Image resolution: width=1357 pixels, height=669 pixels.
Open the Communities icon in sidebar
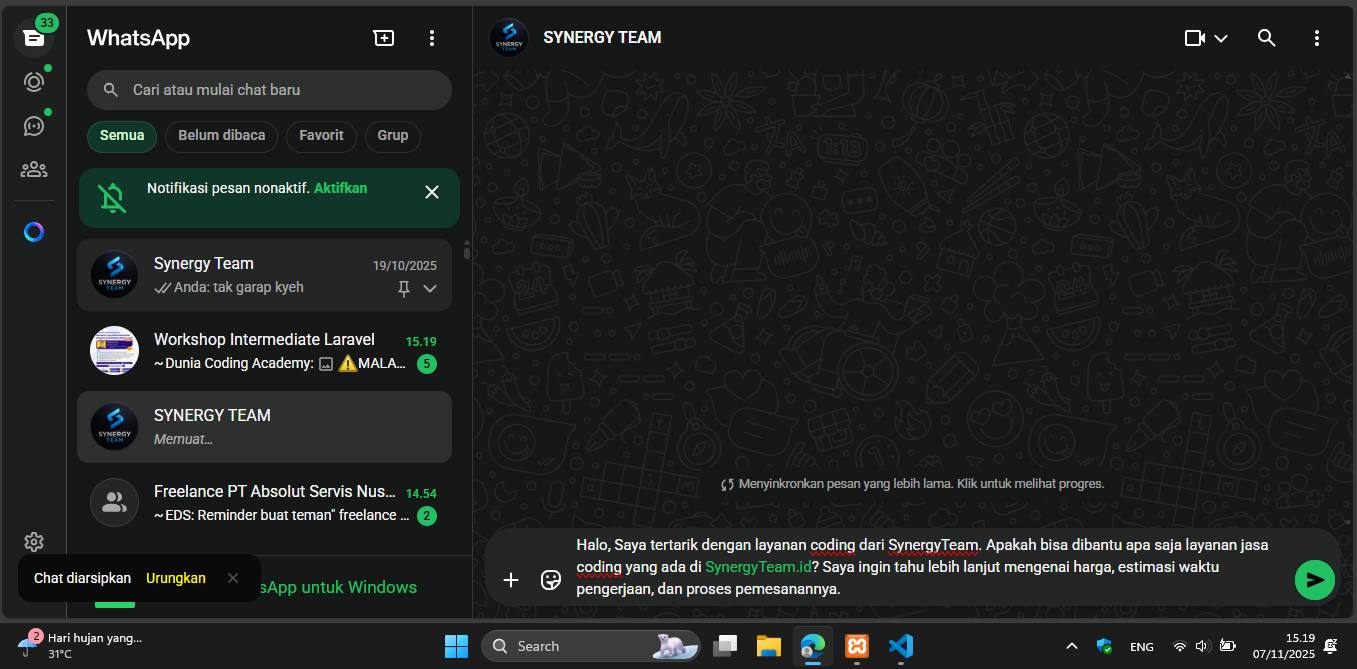click(34, 169)
